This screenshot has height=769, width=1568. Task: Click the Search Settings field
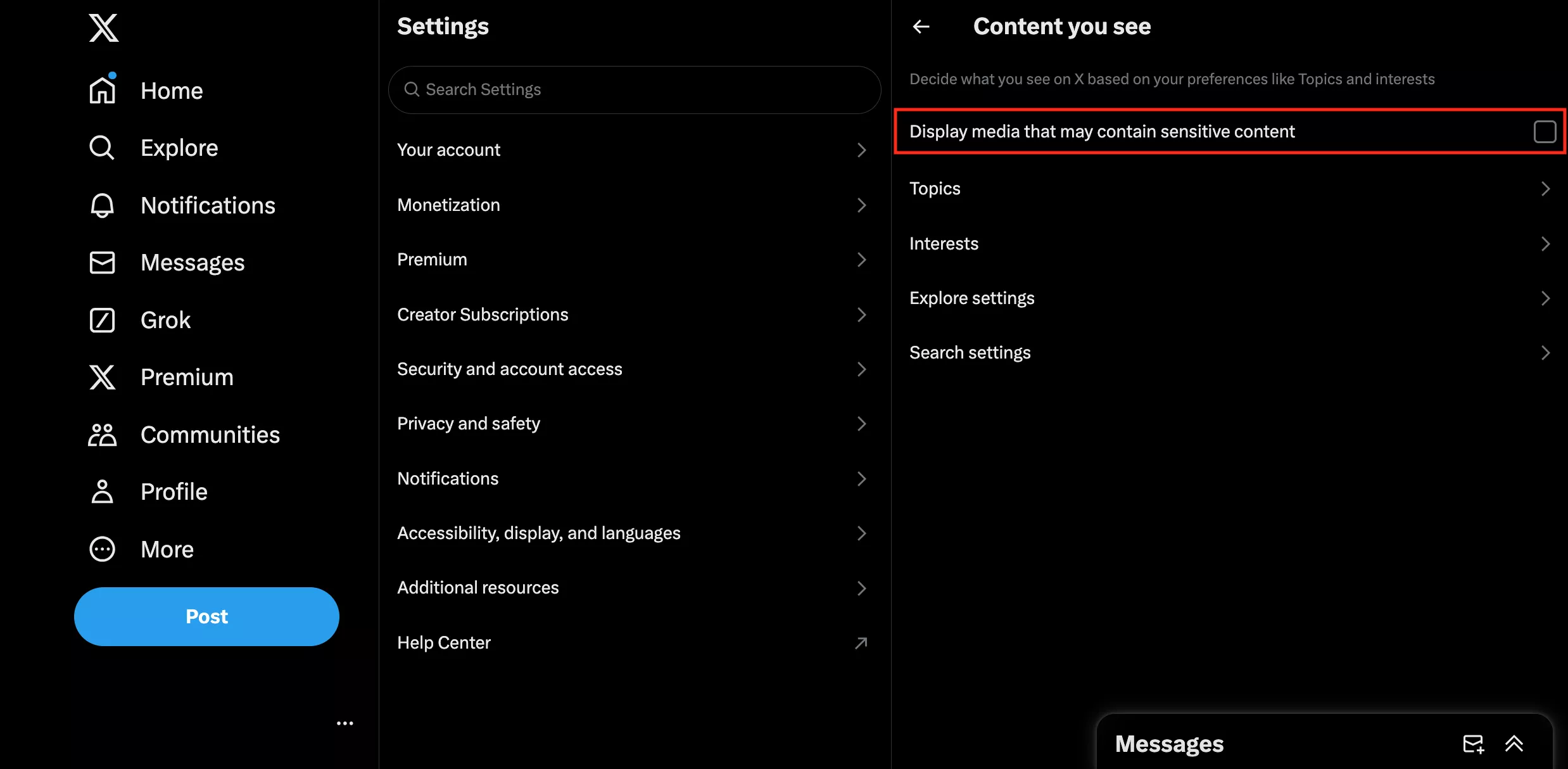pyautogui.click(x=635, y=90)
